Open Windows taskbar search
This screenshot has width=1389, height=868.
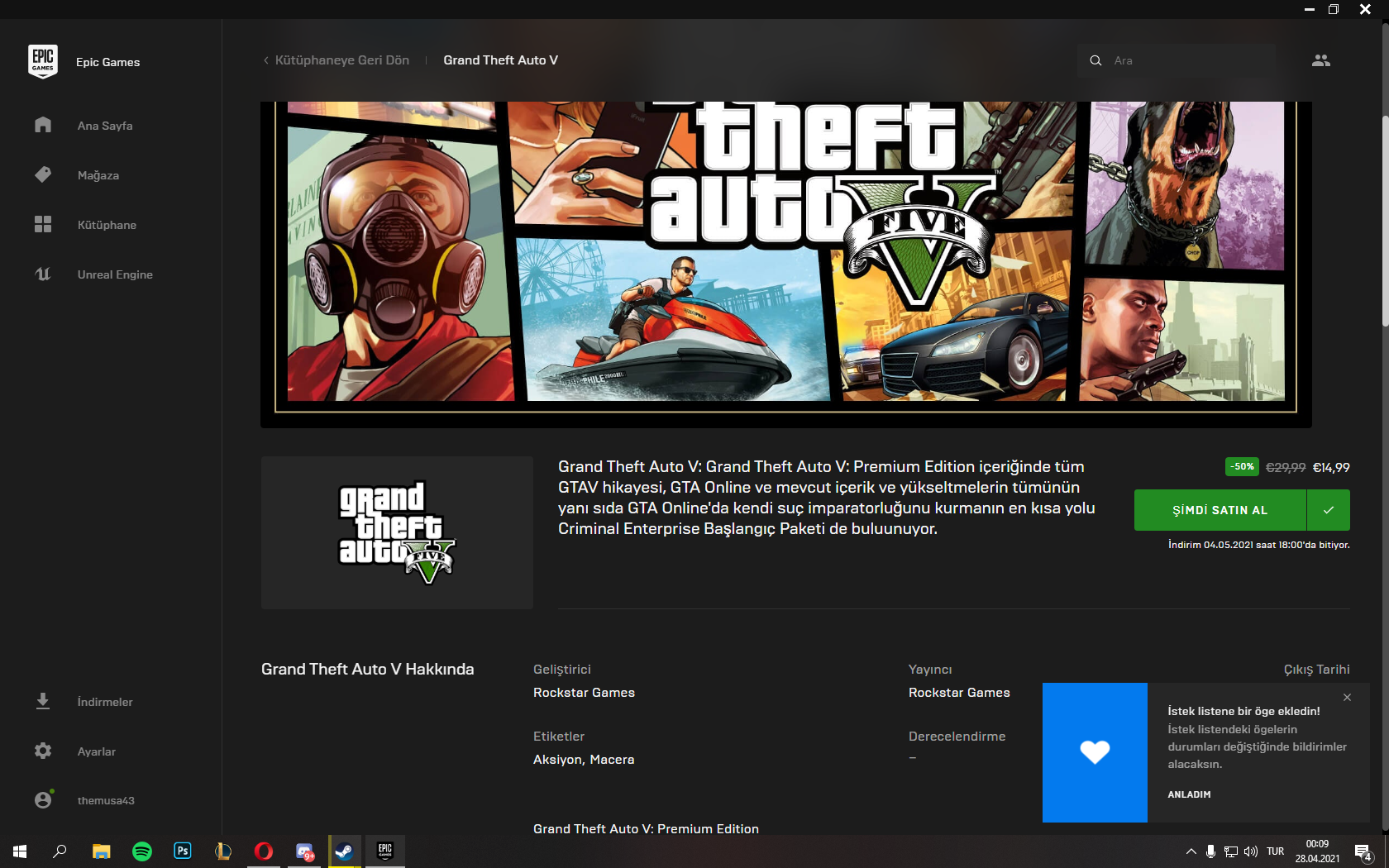60,851
